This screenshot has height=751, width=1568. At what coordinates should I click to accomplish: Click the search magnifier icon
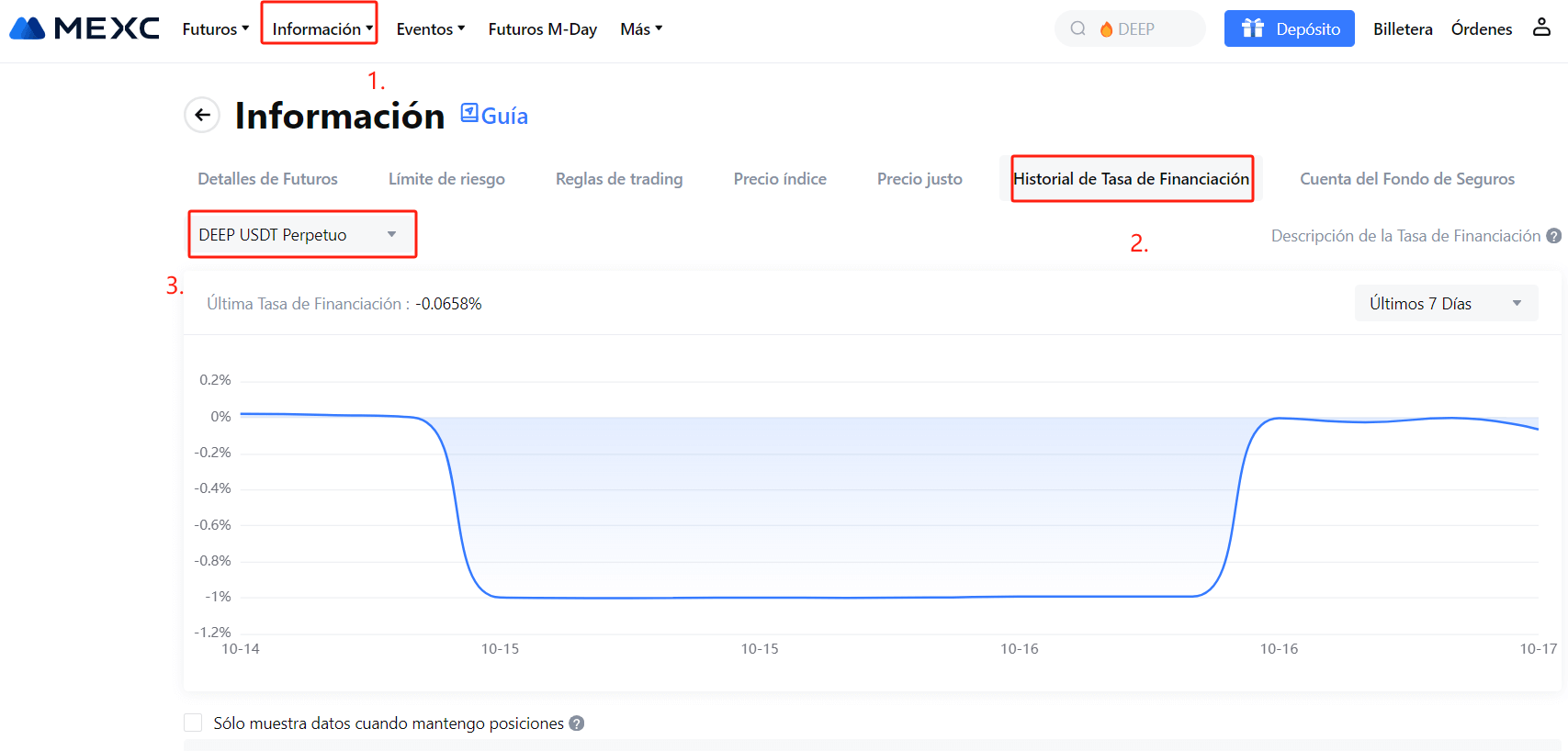click(1078, 28)
